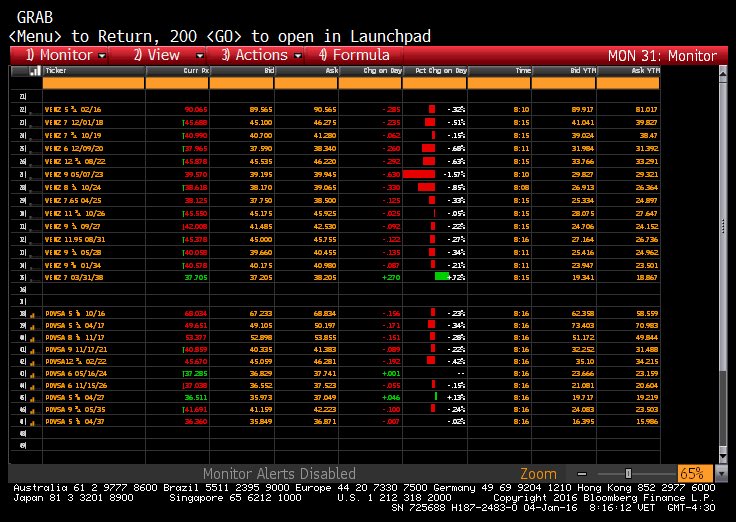This screenshot has height=522, width=736.
Task: Select the VENZ 7 12/01/18 ticker
Action: [74, 123]
